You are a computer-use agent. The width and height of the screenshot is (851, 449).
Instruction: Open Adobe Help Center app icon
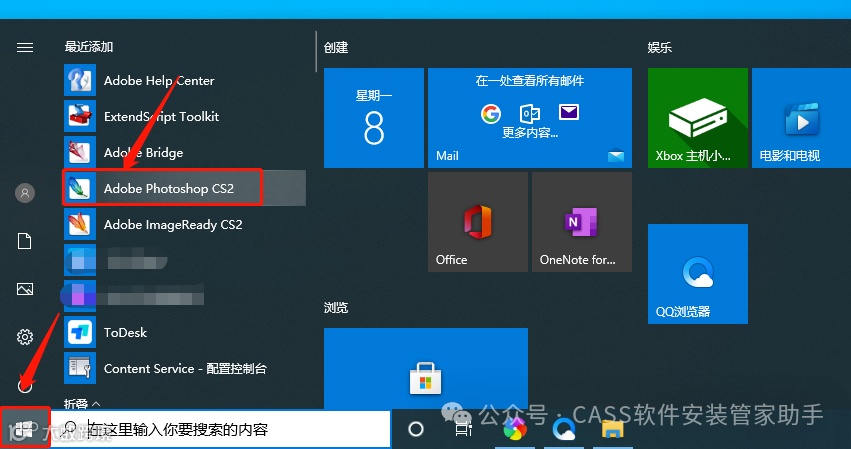[x=80, y=80]
